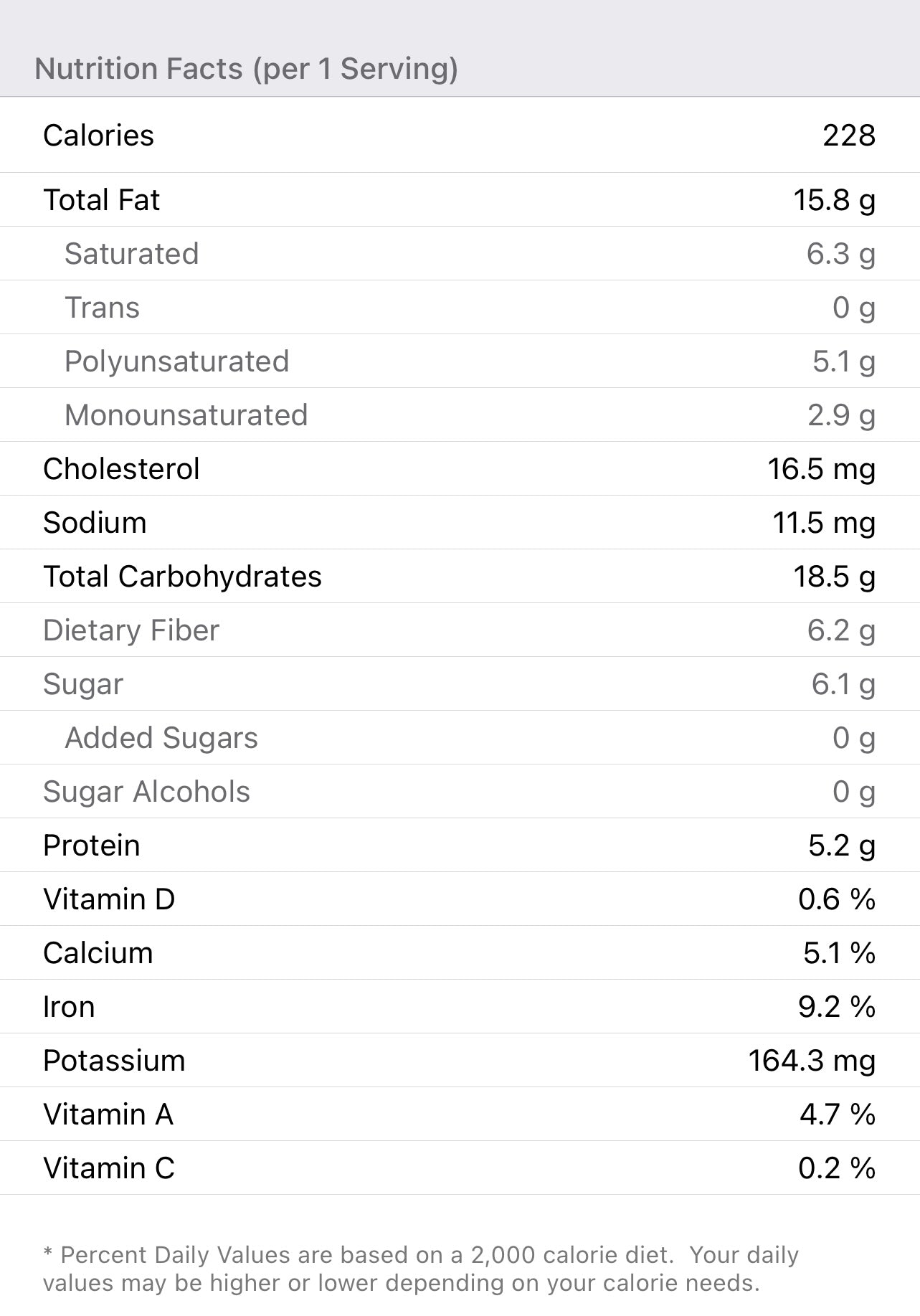920x1316 pixels.
Task: Select the Nutrition Facts section header
Action: click(x=246, y=69)
